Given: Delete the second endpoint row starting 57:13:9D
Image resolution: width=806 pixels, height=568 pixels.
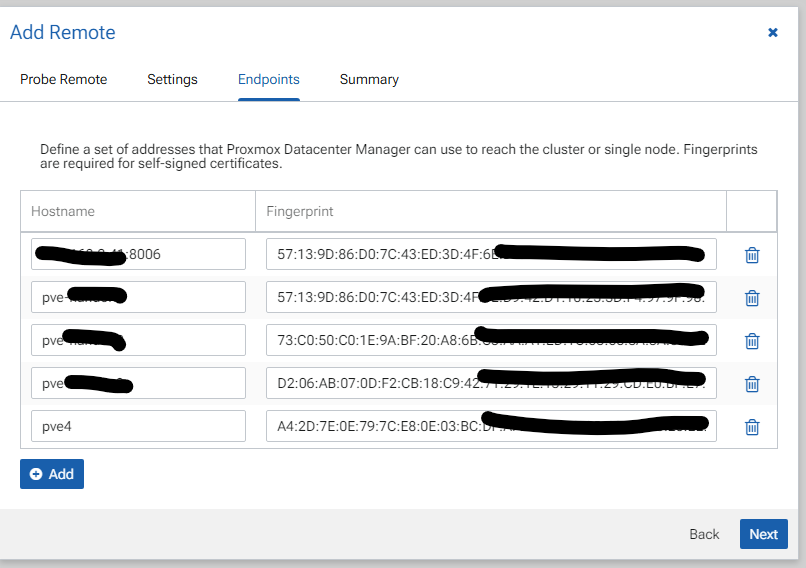Looking at the screenshot, I should click(x=752, y=298).
